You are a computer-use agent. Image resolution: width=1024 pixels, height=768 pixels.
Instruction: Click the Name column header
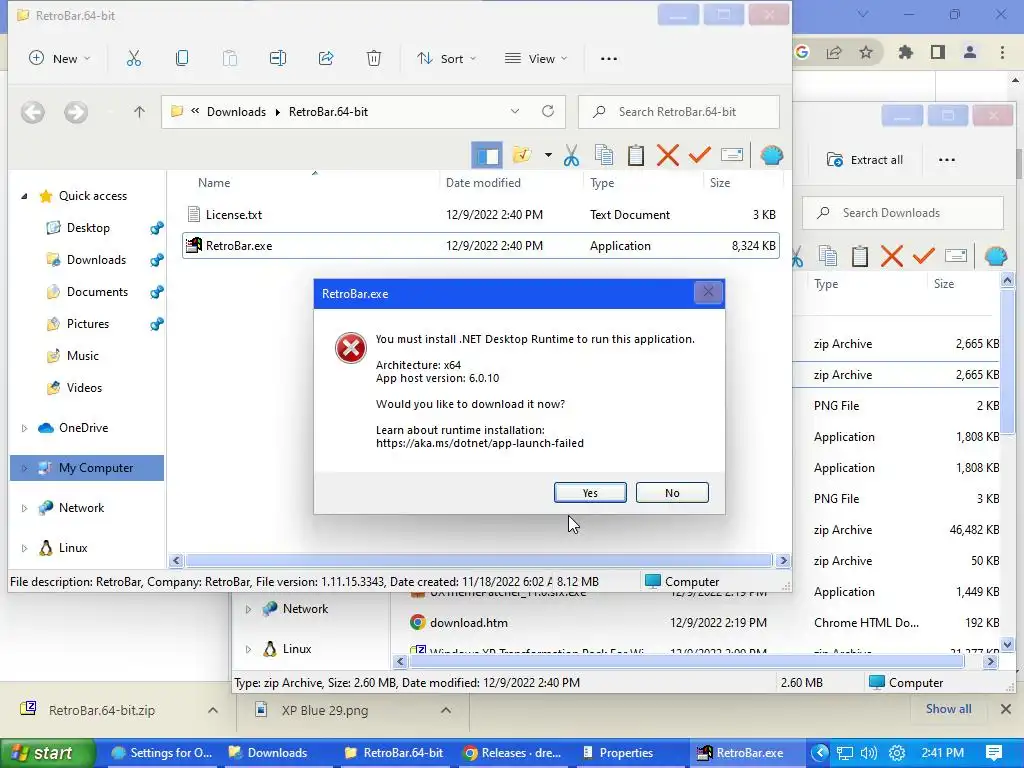click(214, 183)
